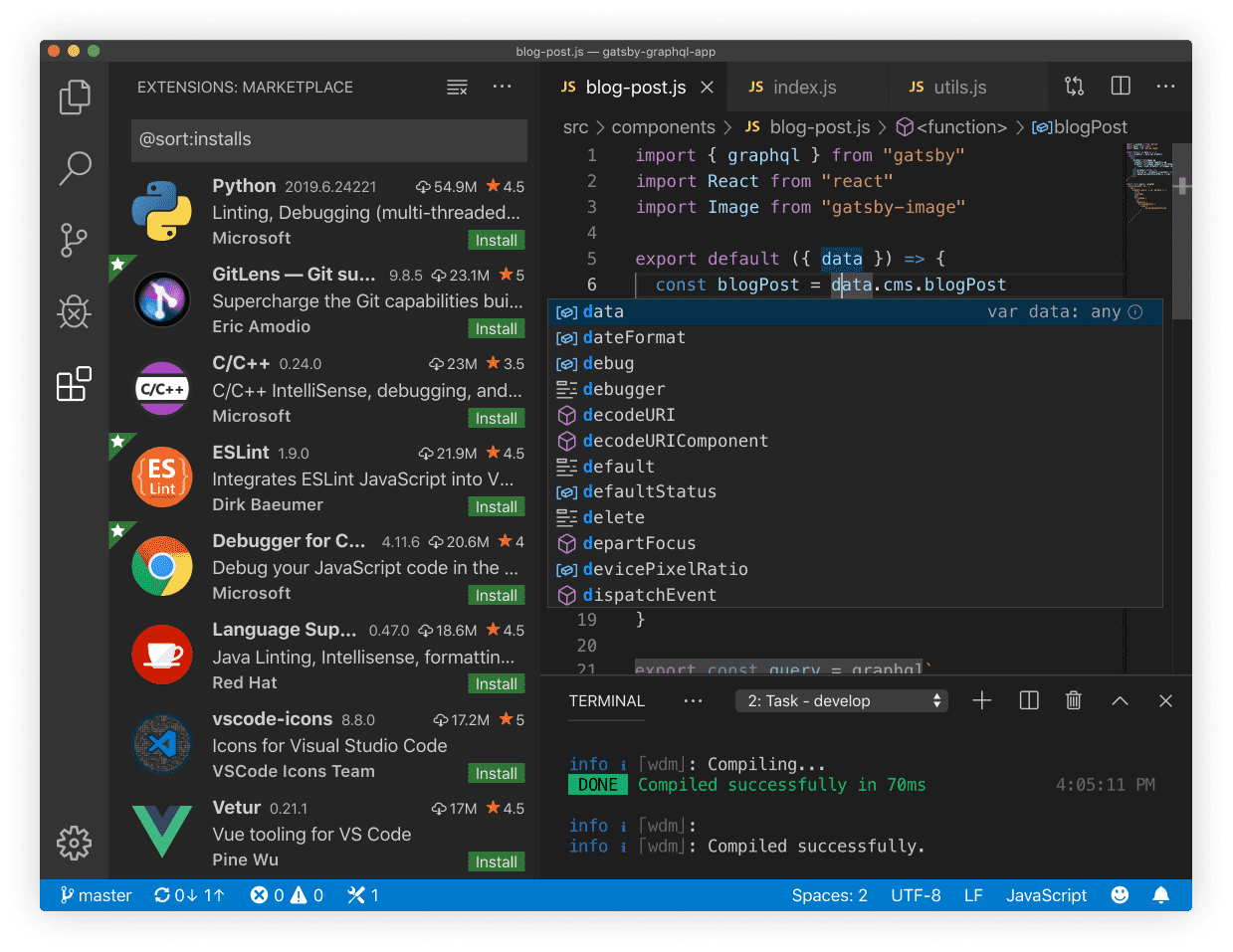Choose 'debugger' keyword suggestion
Screen dimensions: 1233x952
click(855, 389)
